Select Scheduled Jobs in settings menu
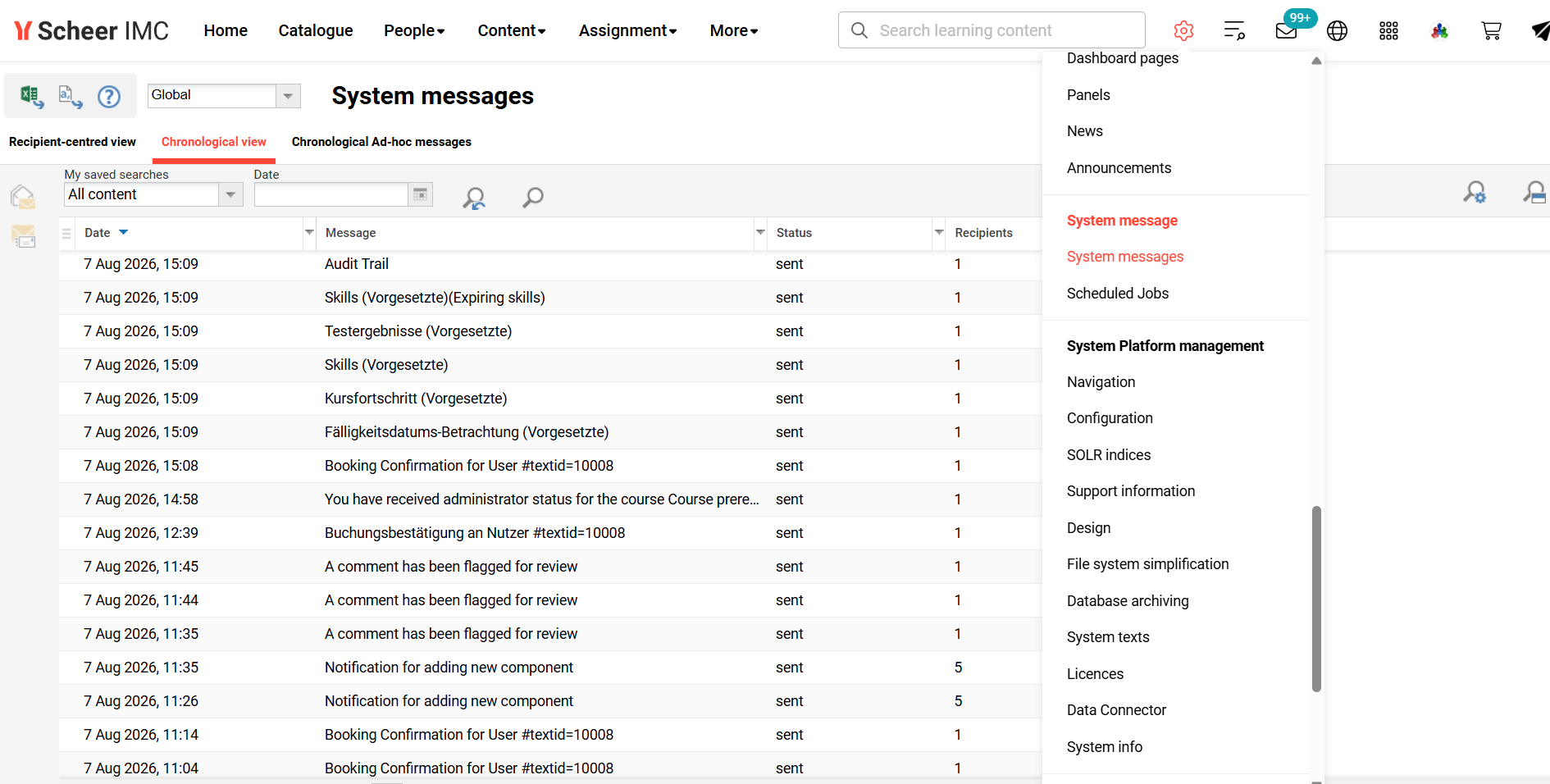The width and height of the screenshot is (1550, 784). [x=1117, y=294]
